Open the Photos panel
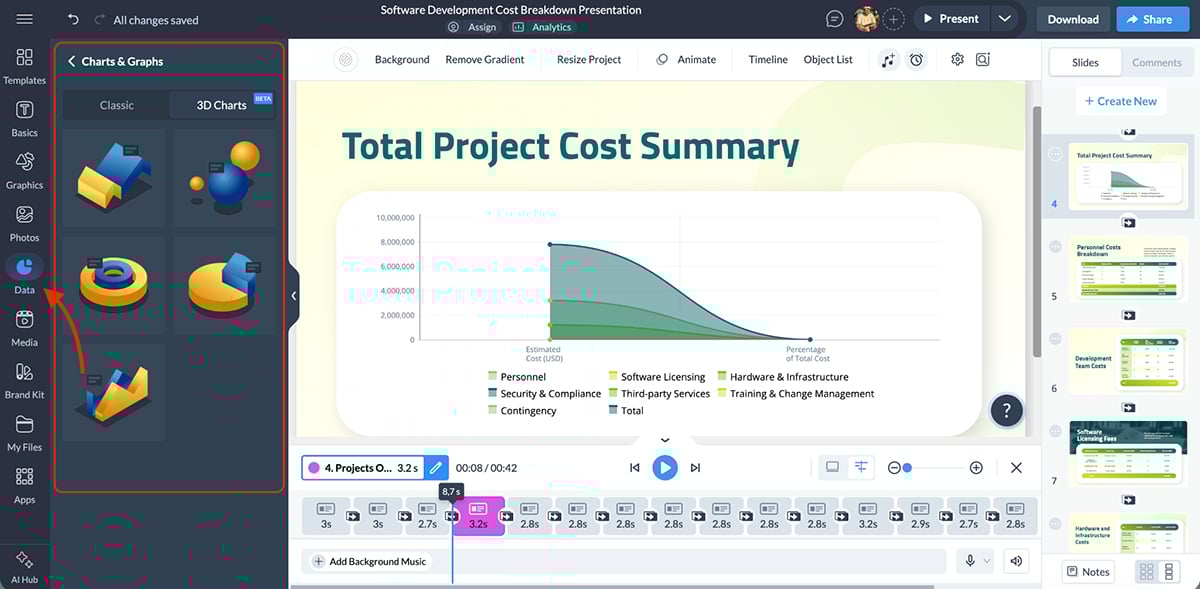Image resolution: width=1200 pixels, height=589 pixels. click(x=24, y=222)
